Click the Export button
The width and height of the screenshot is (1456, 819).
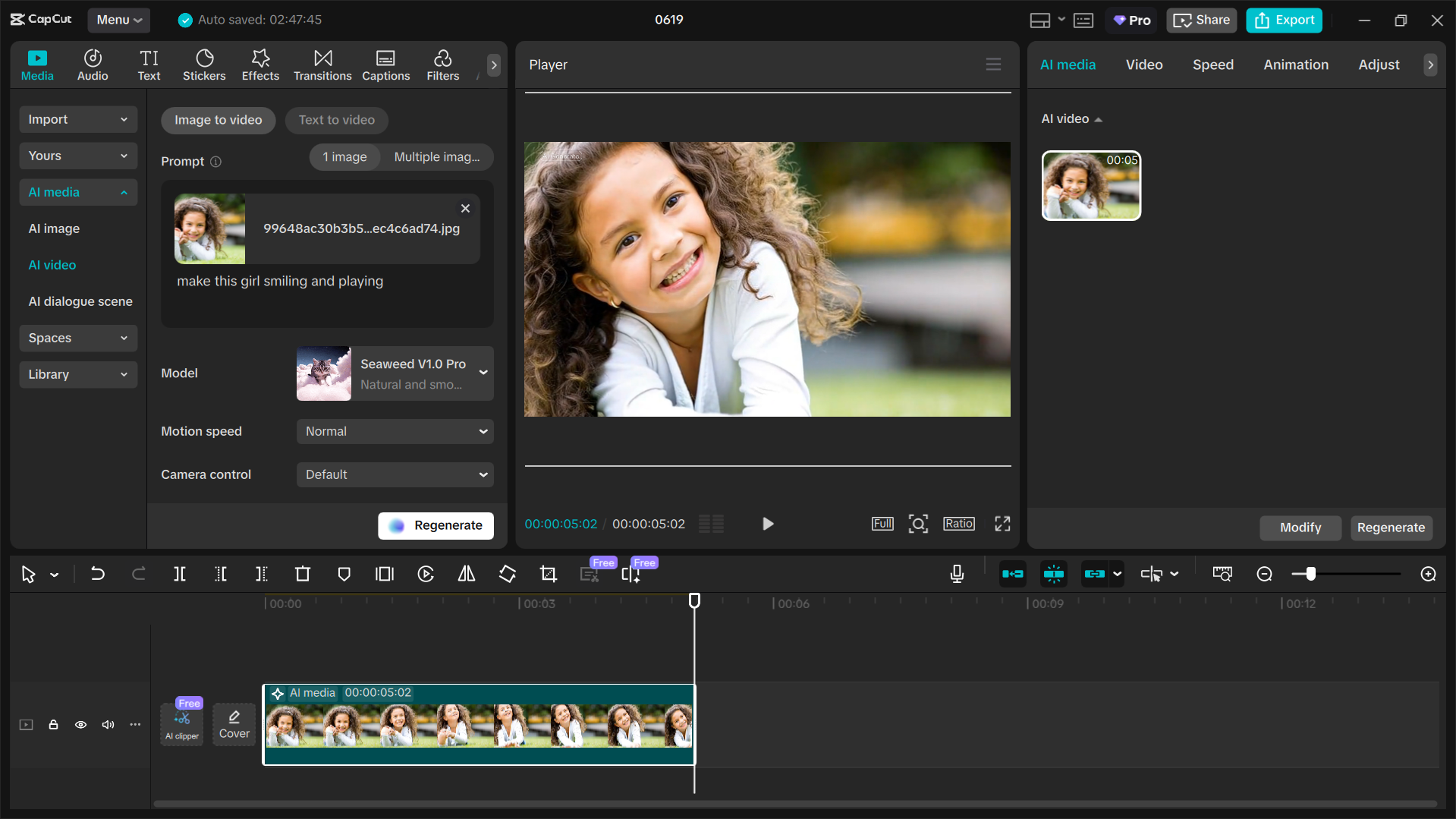[1283, 20]
